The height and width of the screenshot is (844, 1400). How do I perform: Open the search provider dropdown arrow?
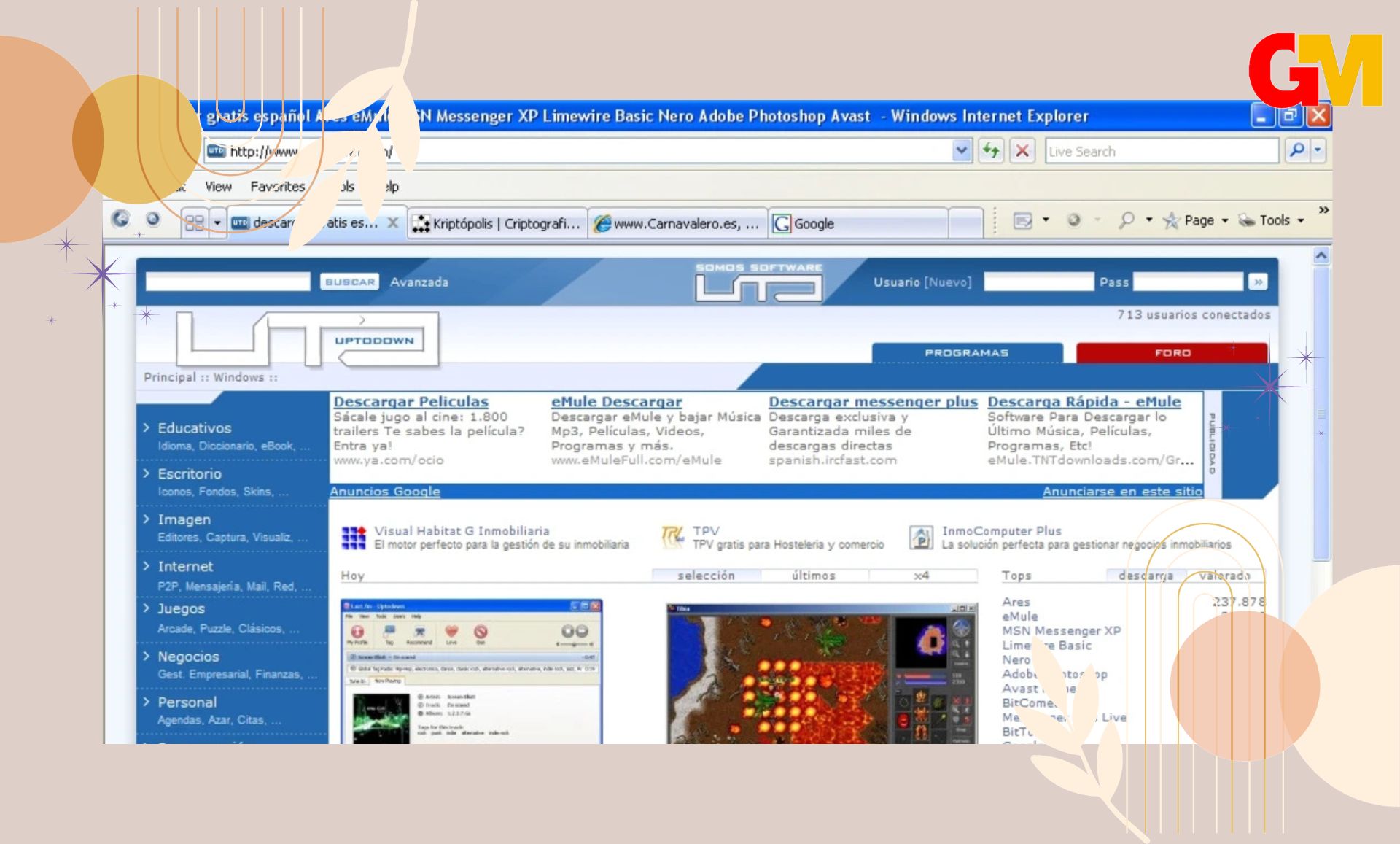pos(1318,151)
